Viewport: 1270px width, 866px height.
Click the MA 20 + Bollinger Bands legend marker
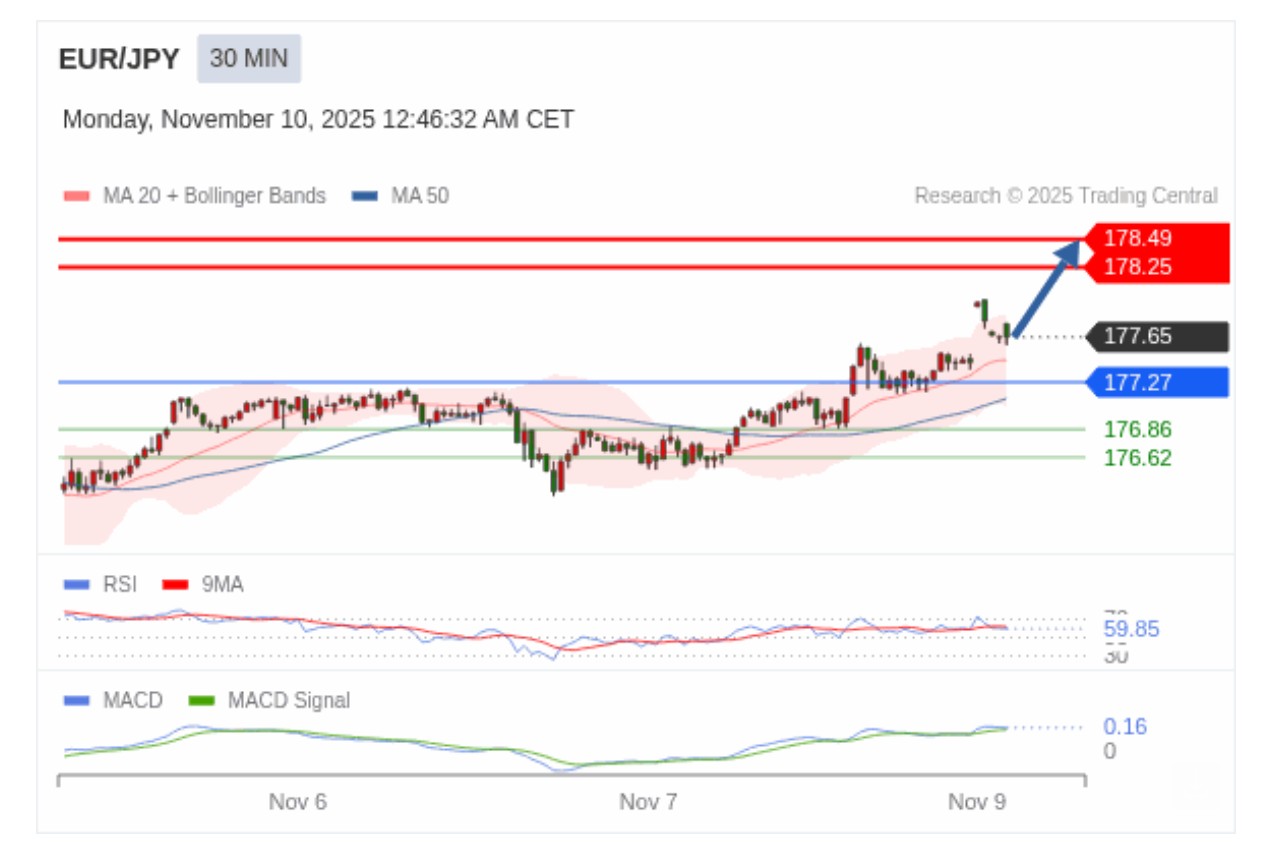tap(77, 196)
